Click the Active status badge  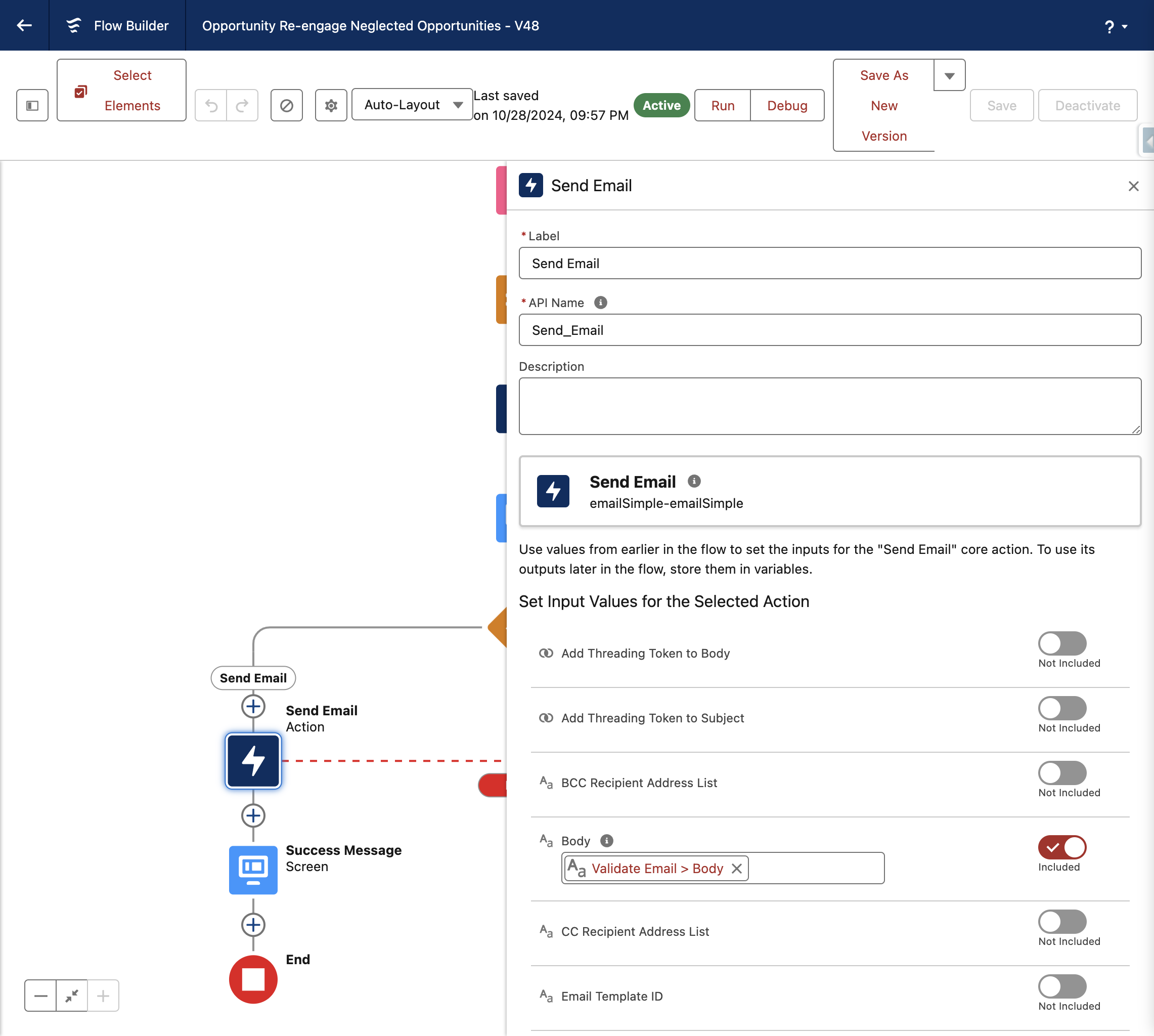click(661, 105)
